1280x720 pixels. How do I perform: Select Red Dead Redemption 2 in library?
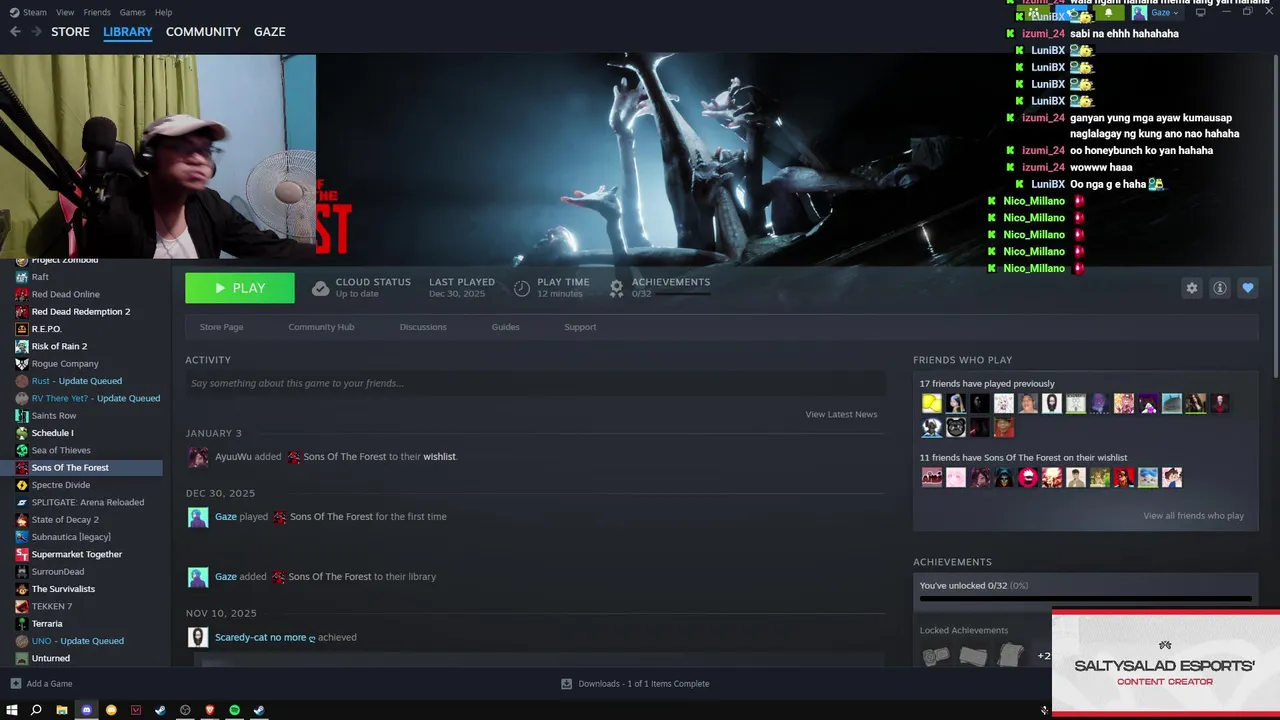tap(81, 312)
